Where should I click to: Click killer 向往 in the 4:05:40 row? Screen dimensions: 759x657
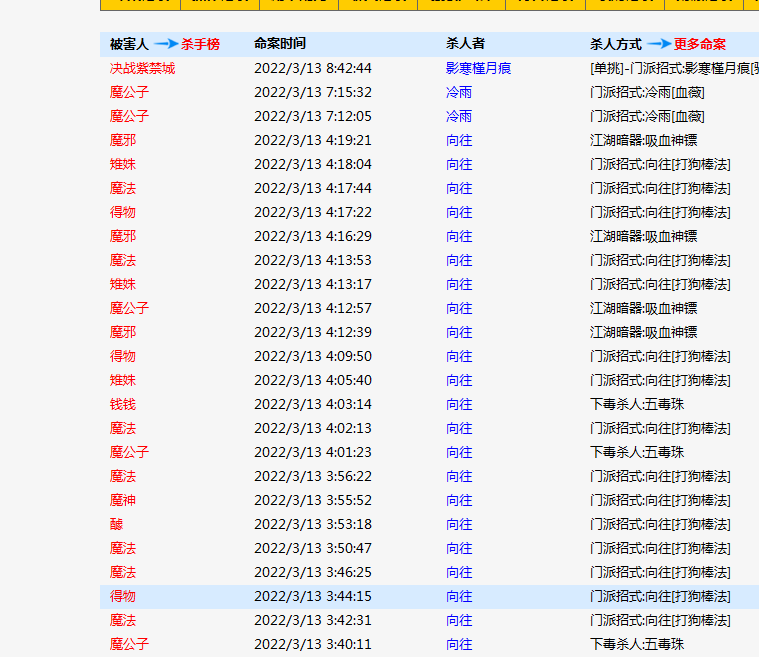(459, 381)
